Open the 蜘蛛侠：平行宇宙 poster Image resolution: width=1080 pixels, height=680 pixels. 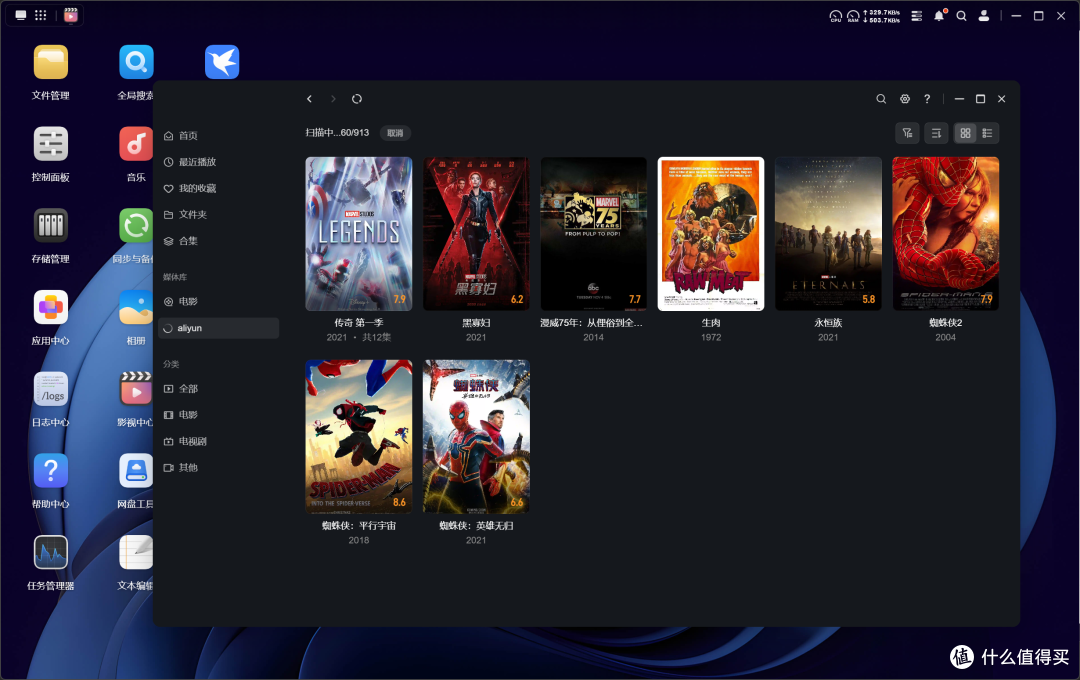(359, 437)
